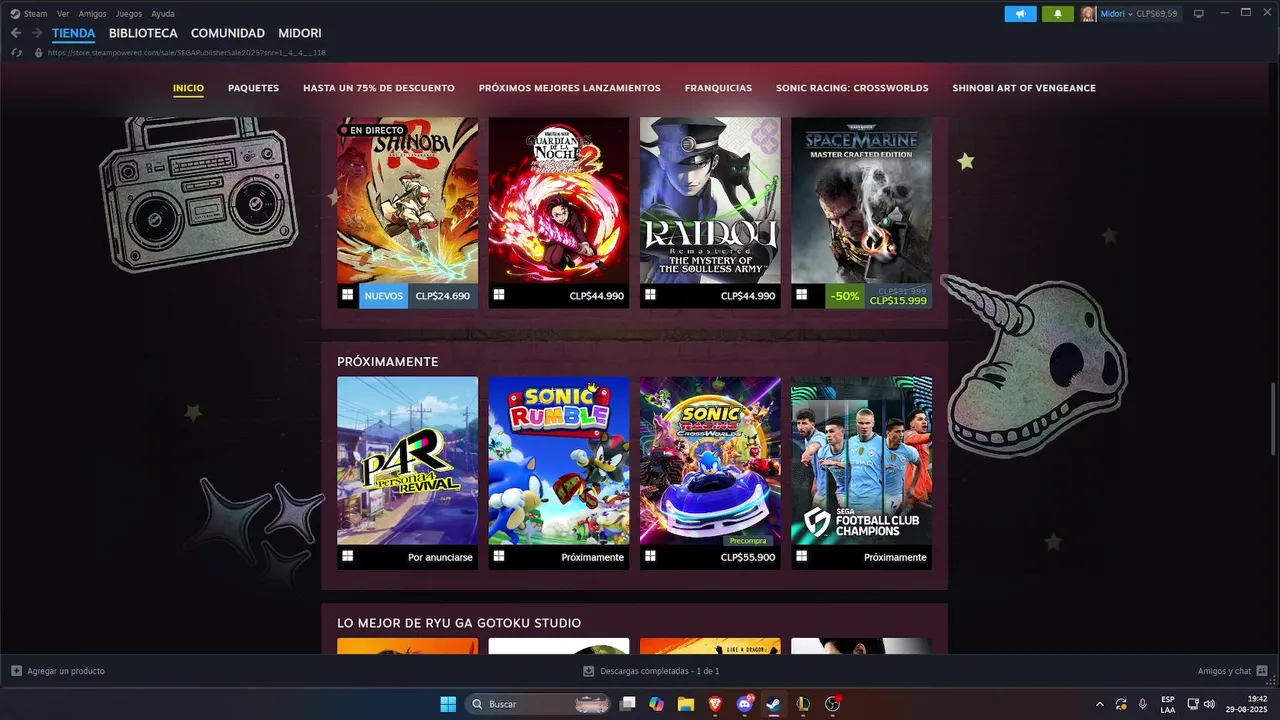Expand the Midori account dropdown
Viewport: 1280px width, 720px height.
click(x=1131, y=14)
